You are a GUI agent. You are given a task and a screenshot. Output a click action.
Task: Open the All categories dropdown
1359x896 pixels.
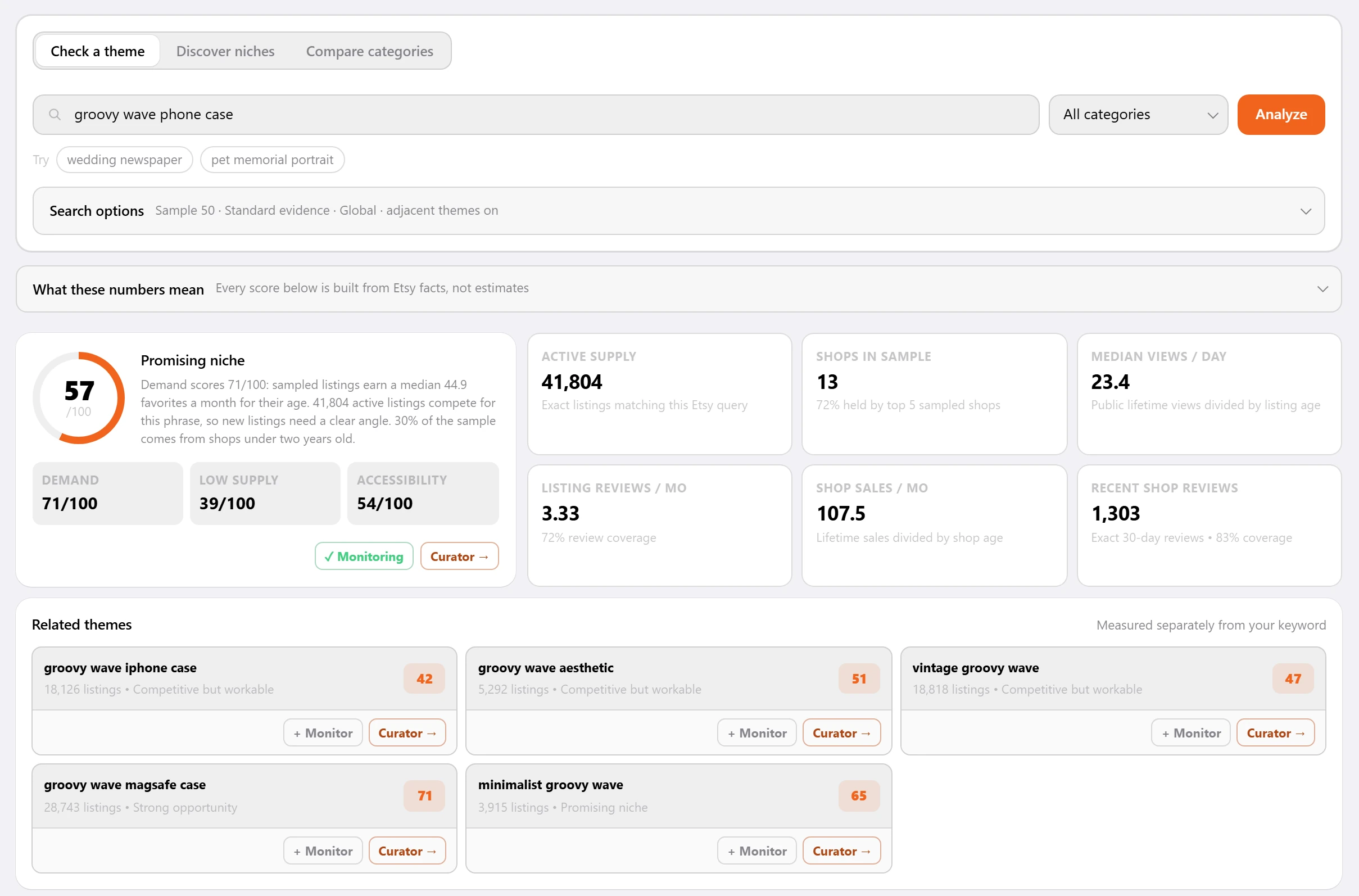click(1138, 114)
